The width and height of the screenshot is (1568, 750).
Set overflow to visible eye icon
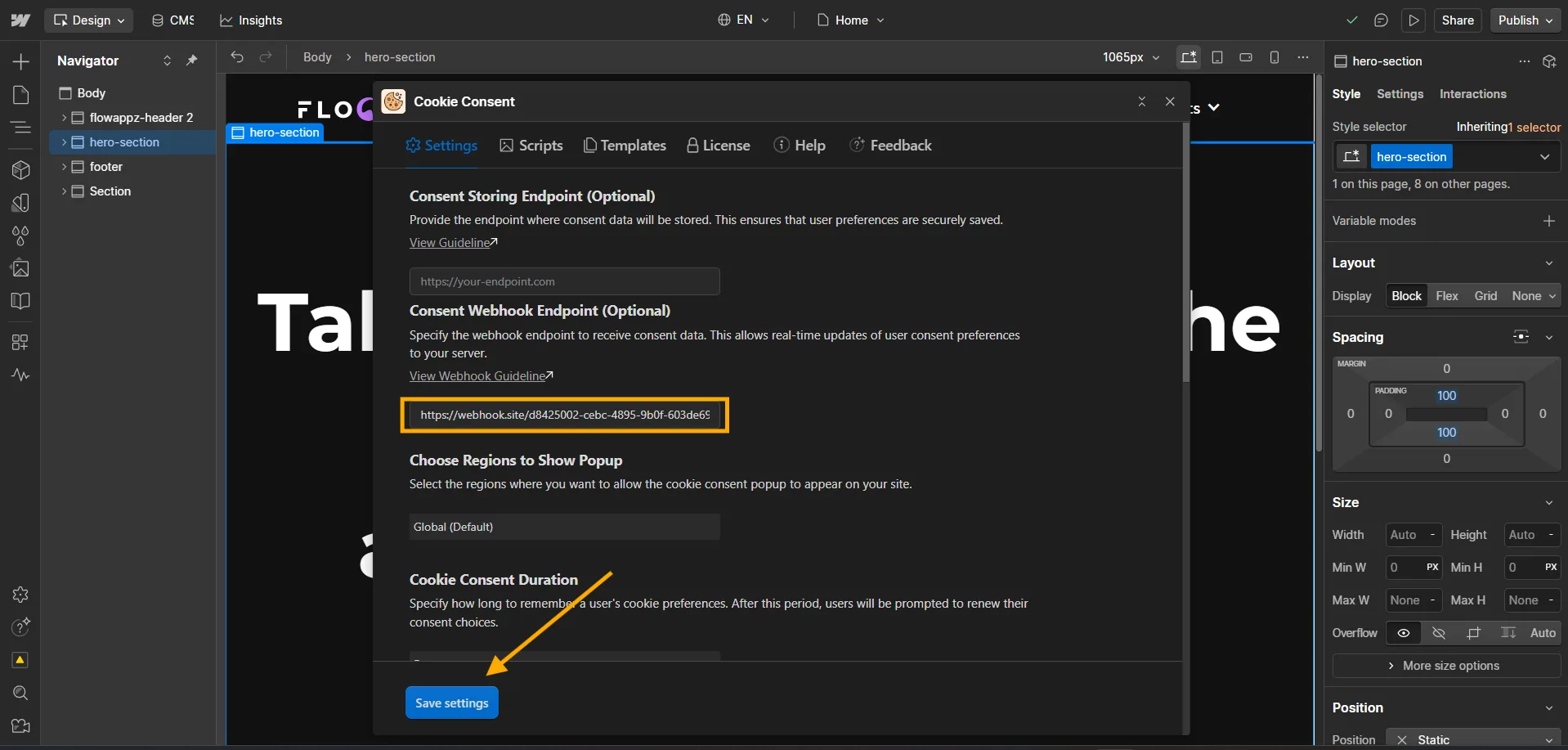(x=1403, y=633)
